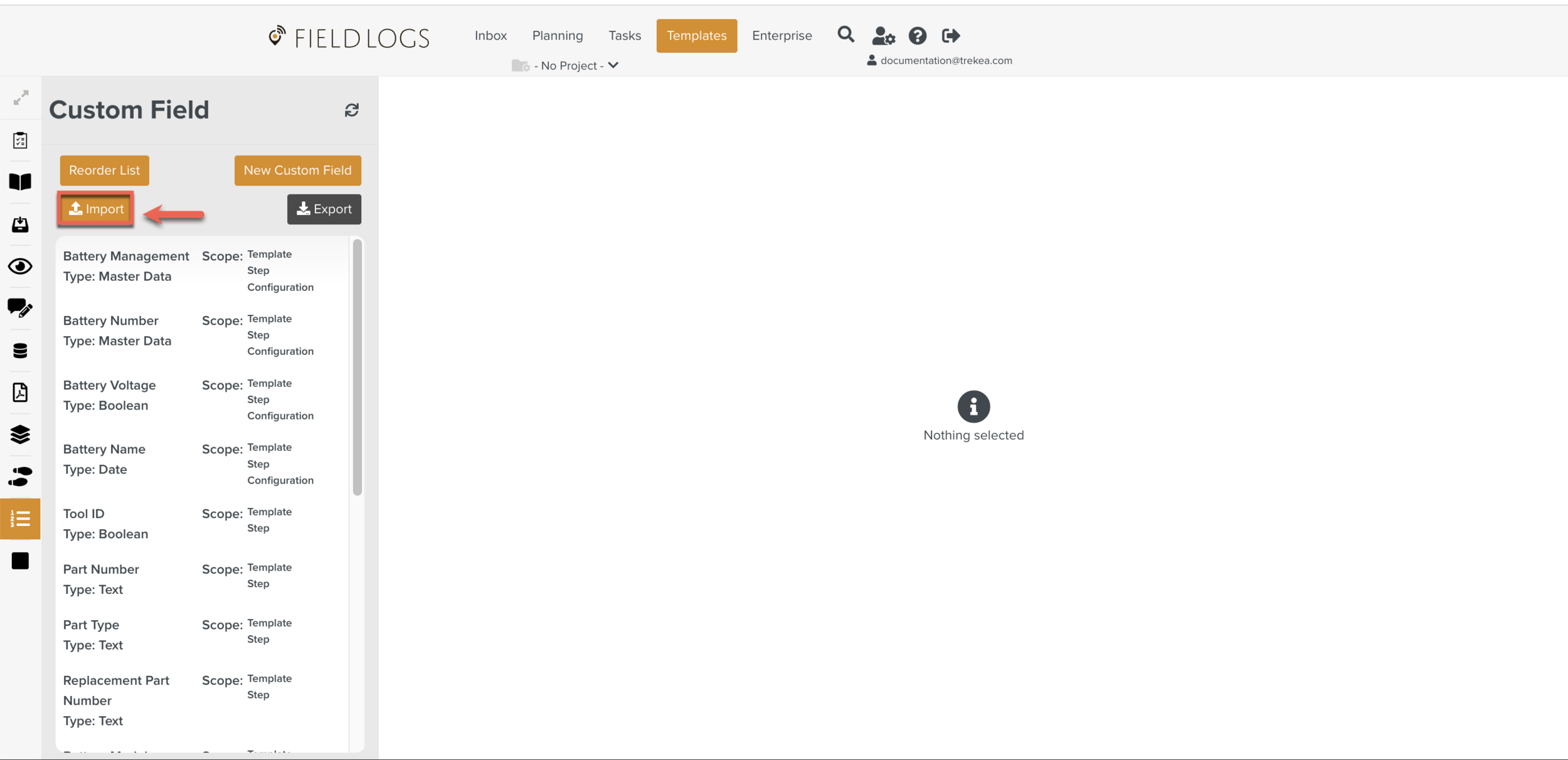Click the footsteps icon in sidebar

coord(20,477)
